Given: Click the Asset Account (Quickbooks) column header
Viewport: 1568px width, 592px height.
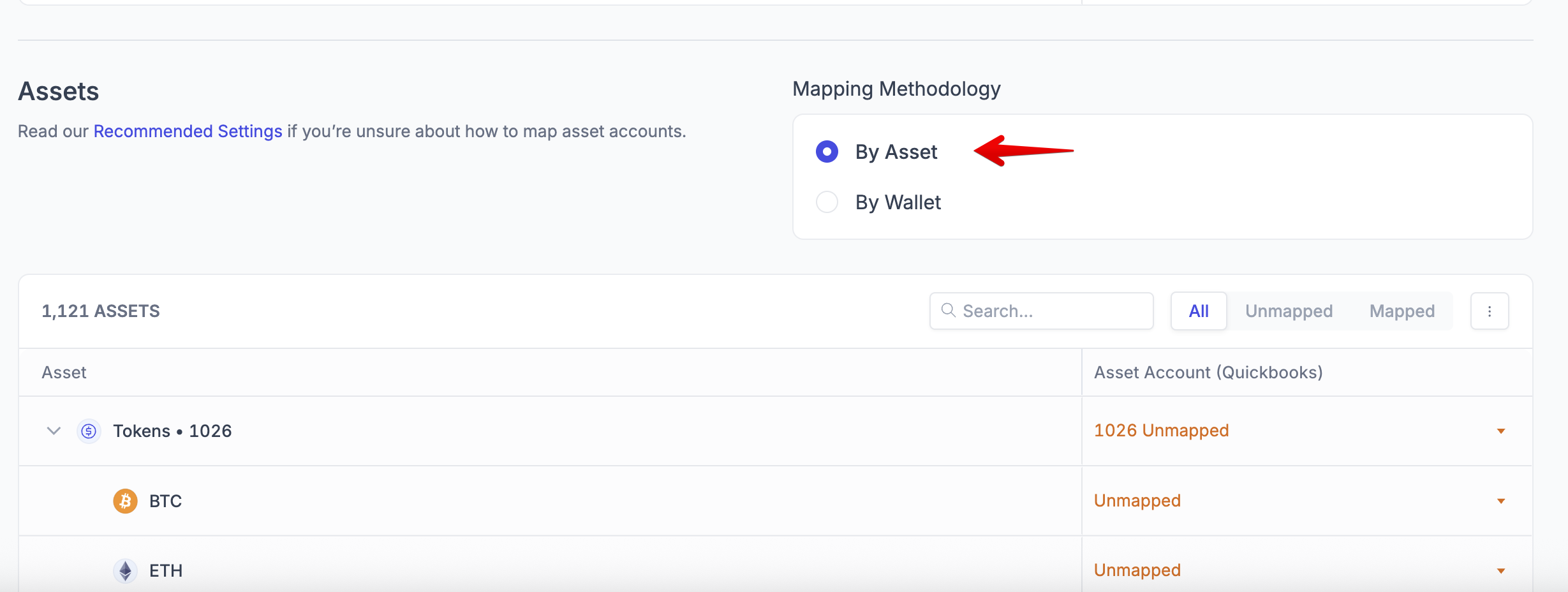Looking at the screenshot, I should click(x=1208, y=373).
